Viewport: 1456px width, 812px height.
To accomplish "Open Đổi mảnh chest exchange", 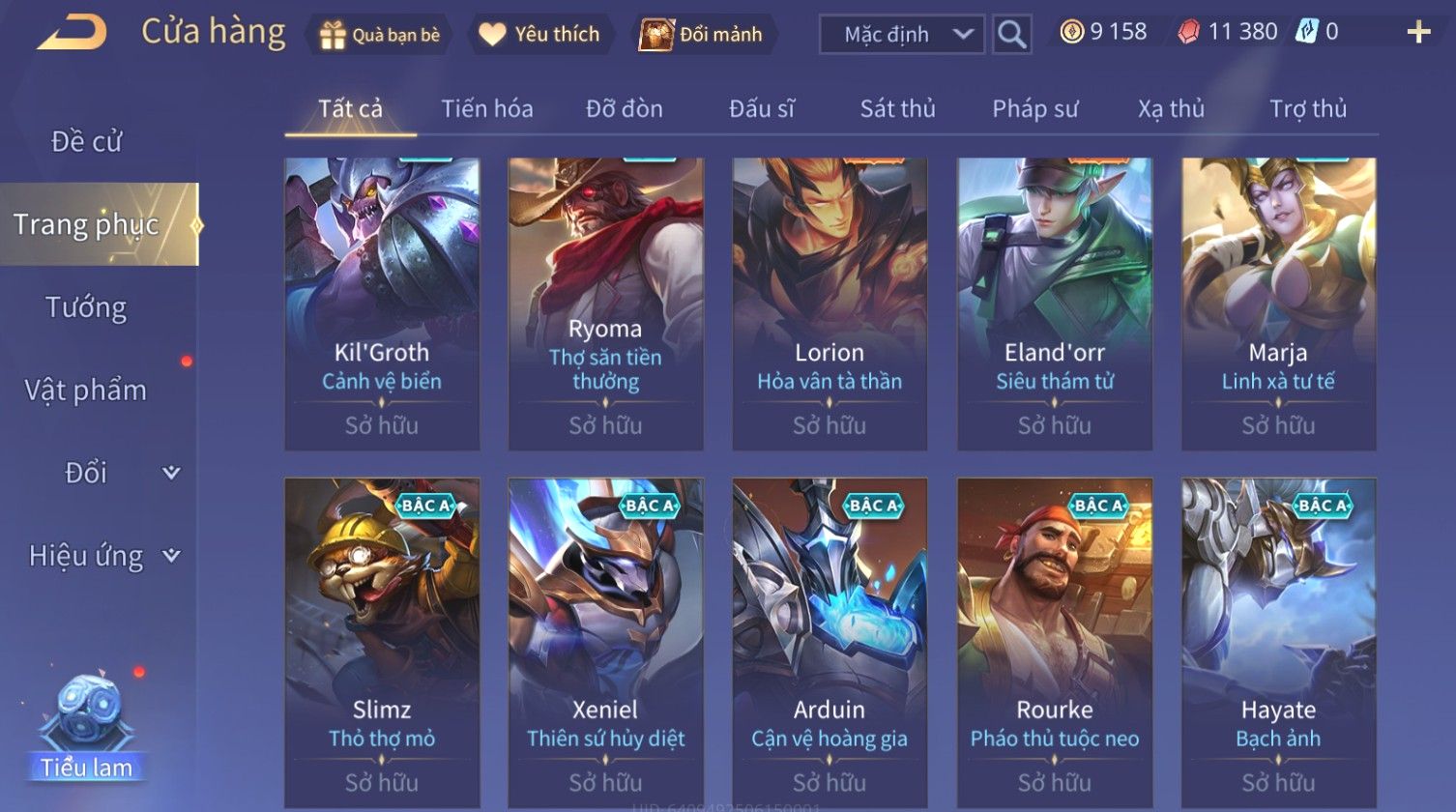I will [655, 35].
